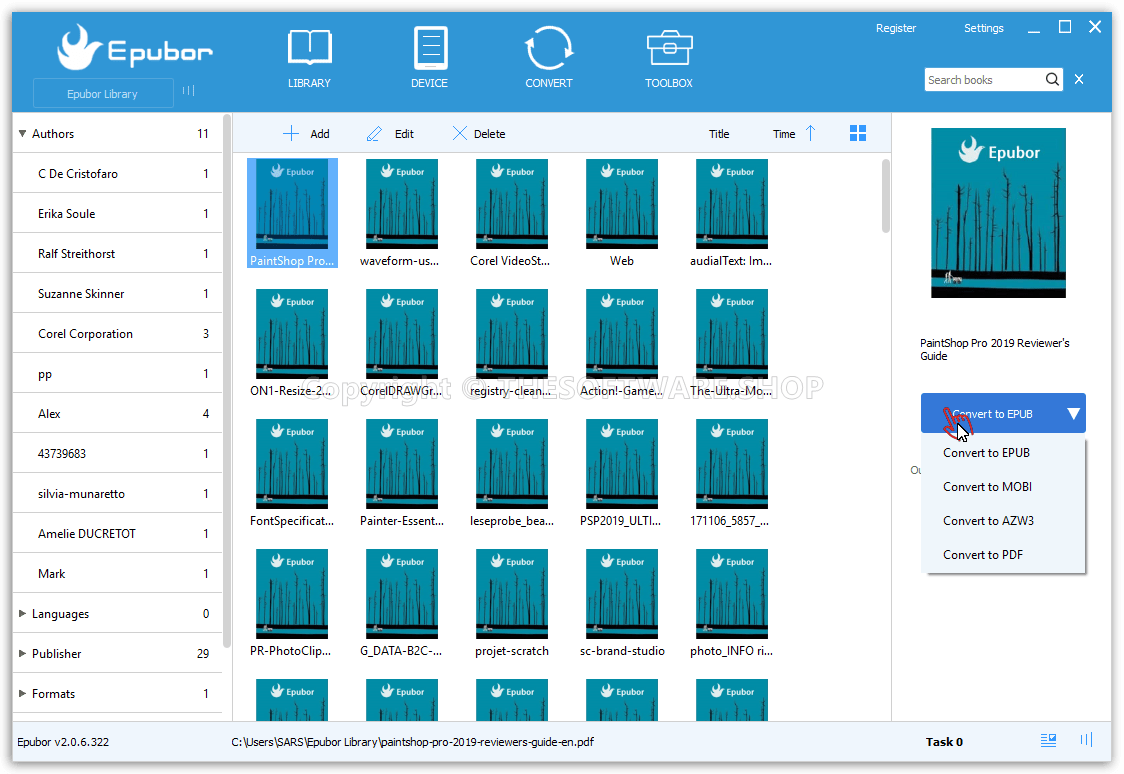
Task: Open the Device section icon
Action: pos(429,49)
